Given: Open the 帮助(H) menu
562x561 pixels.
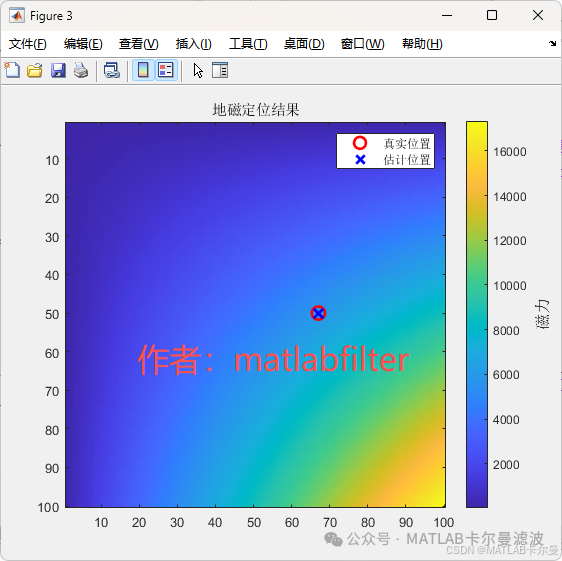Looking at the screenshot, I should [x=422, y=44].
